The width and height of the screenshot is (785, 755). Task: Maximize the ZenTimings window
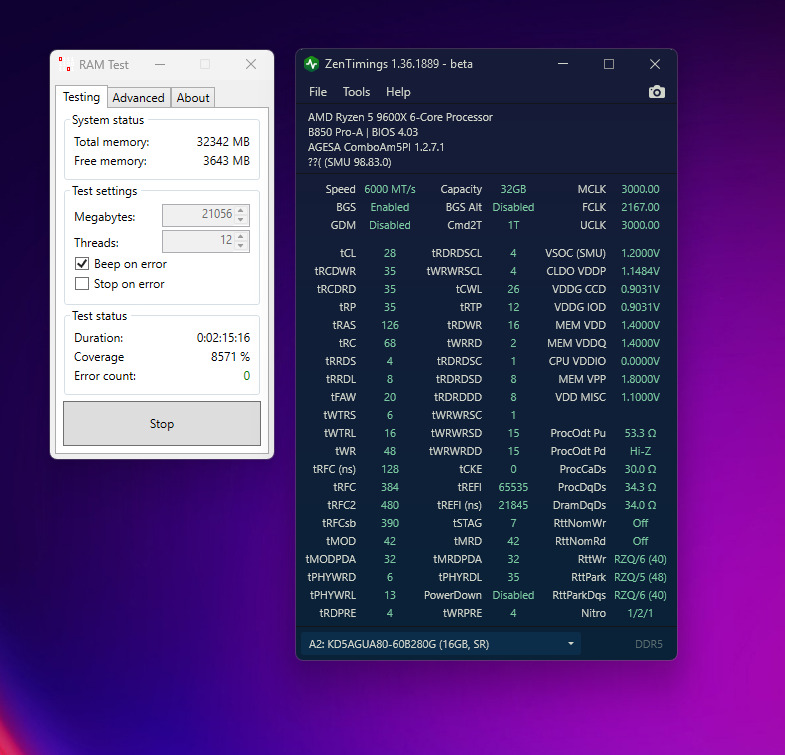[x=609, y=64]
